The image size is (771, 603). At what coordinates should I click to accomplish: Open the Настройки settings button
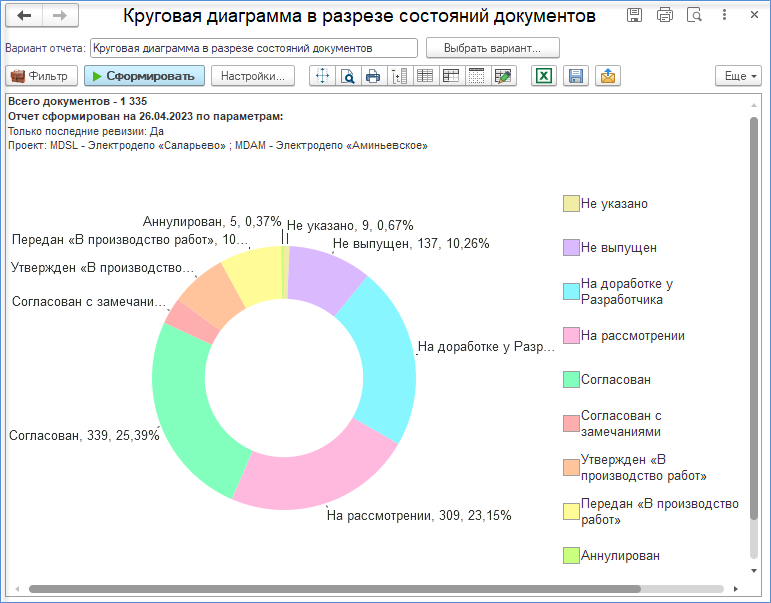pyautogui.click(x=252, y=76)
